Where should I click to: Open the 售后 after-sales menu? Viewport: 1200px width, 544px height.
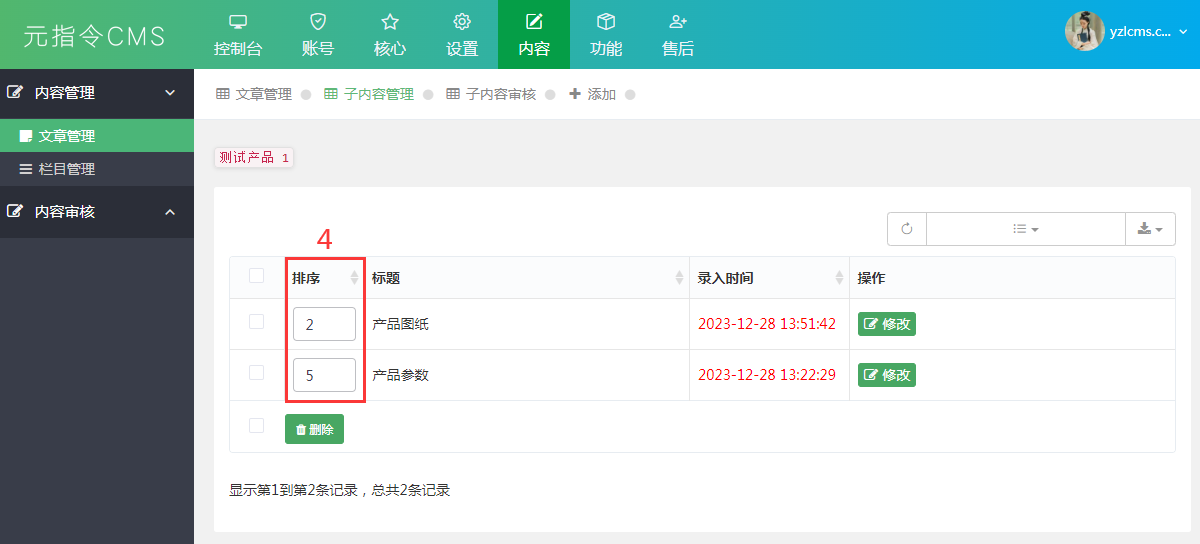678,35
